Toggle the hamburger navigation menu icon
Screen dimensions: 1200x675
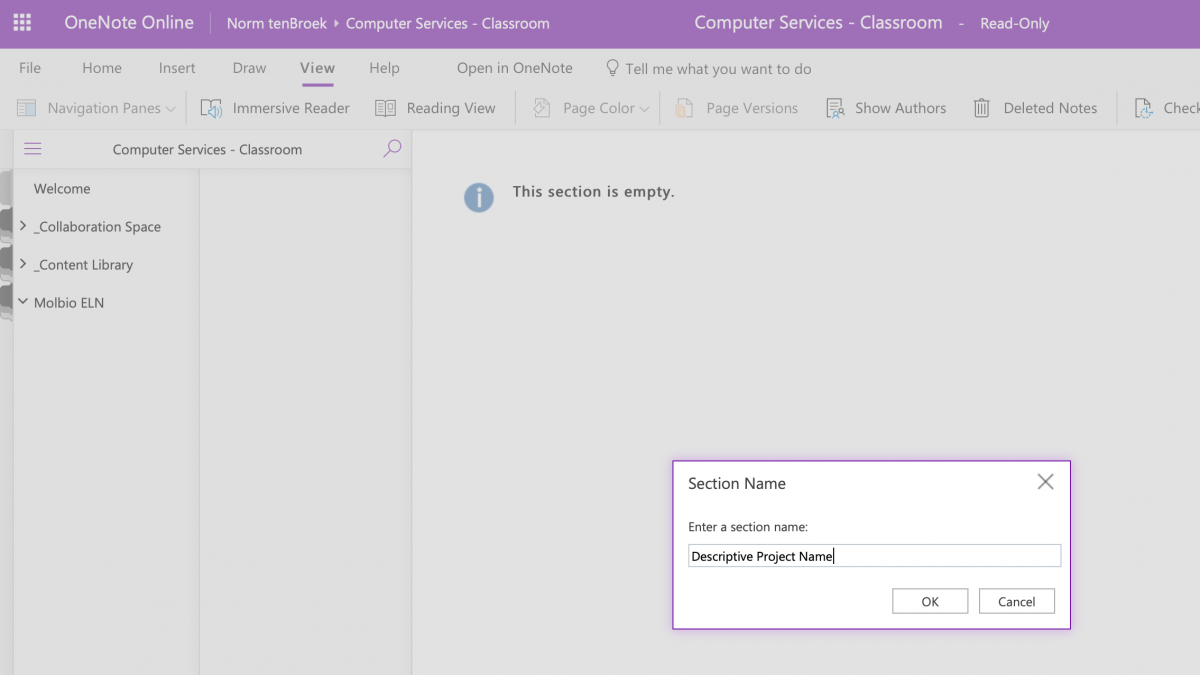click(x=32, y=149)
